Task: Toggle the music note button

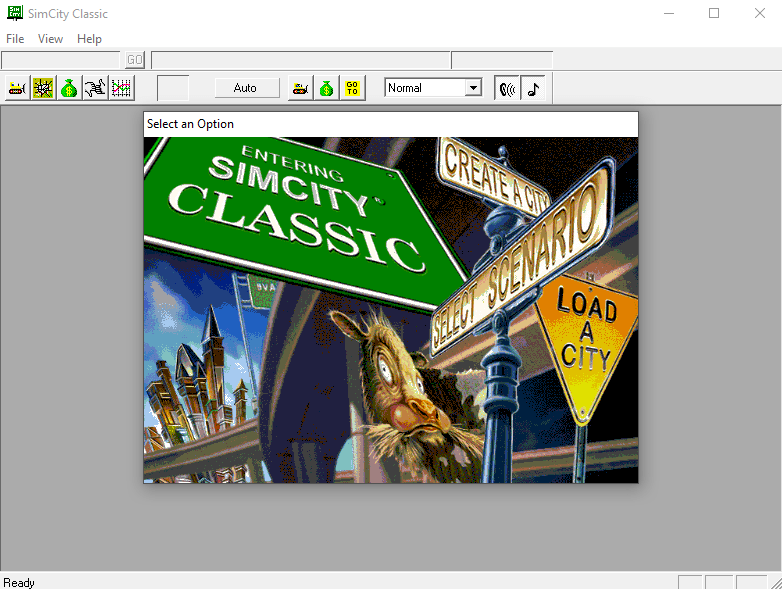Action: pyautogui.click(x=533, y=88)
